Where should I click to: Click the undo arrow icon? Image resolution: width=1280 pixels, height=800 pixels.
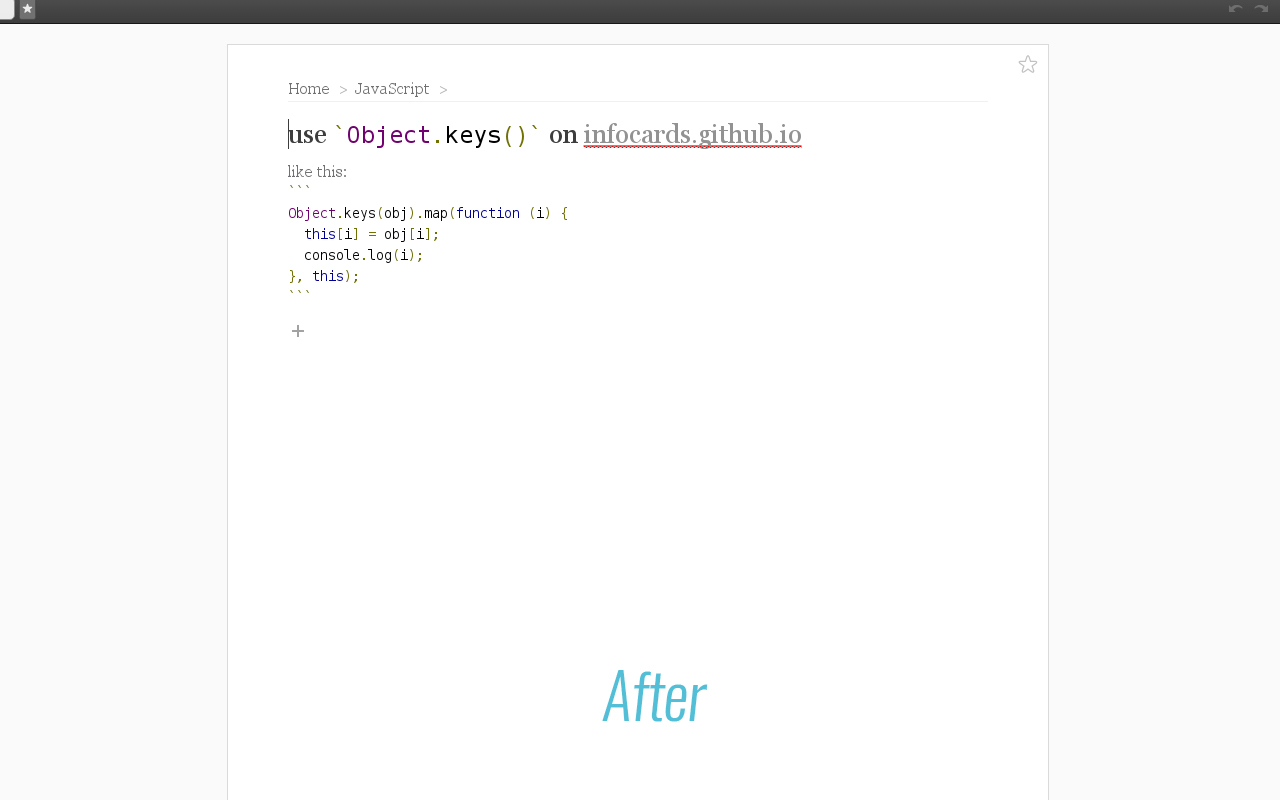point(1236,9)
